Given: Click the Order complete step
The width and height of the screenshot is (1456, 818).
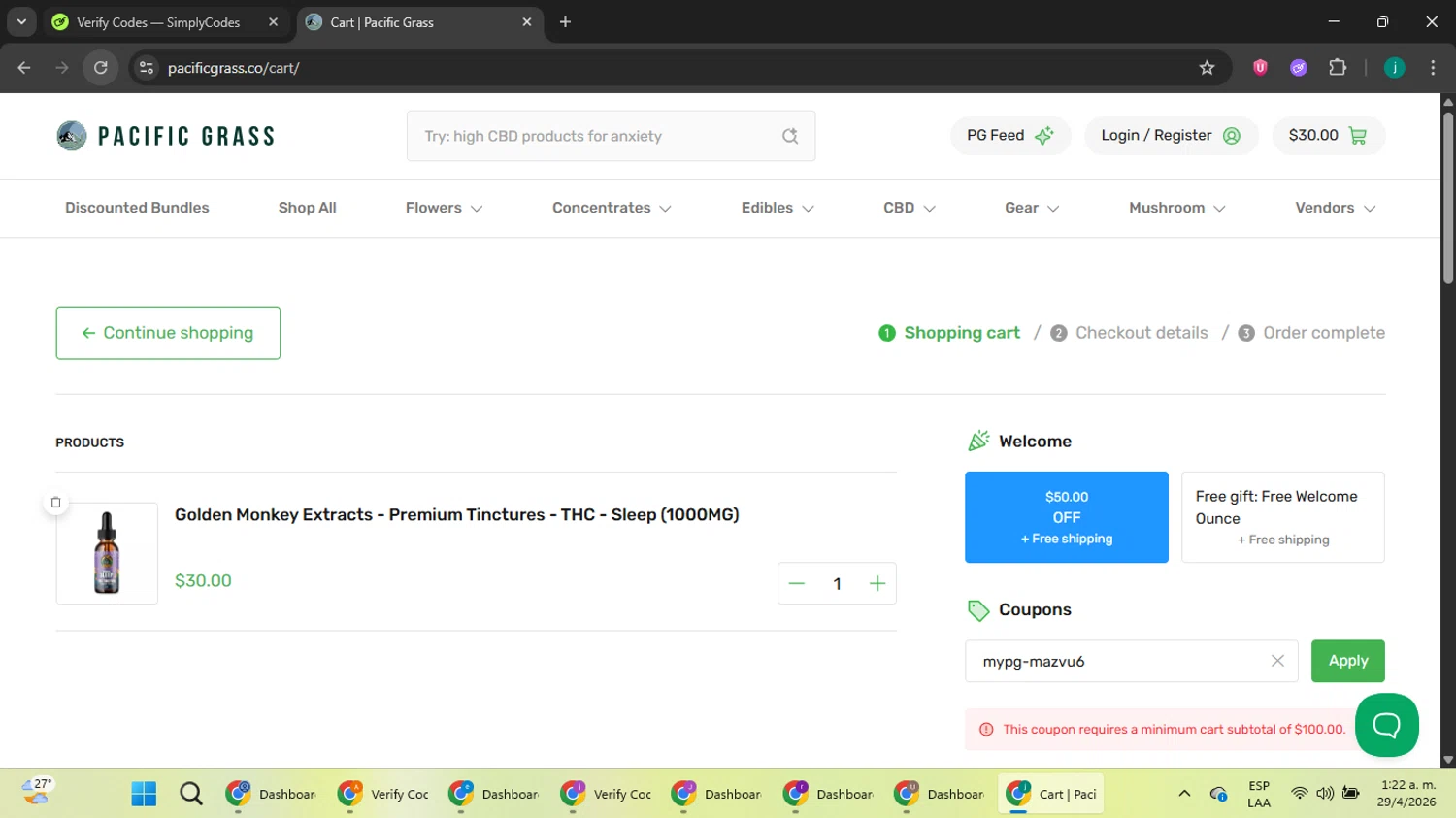Looking at the screenshot, I should (1311, 333).
